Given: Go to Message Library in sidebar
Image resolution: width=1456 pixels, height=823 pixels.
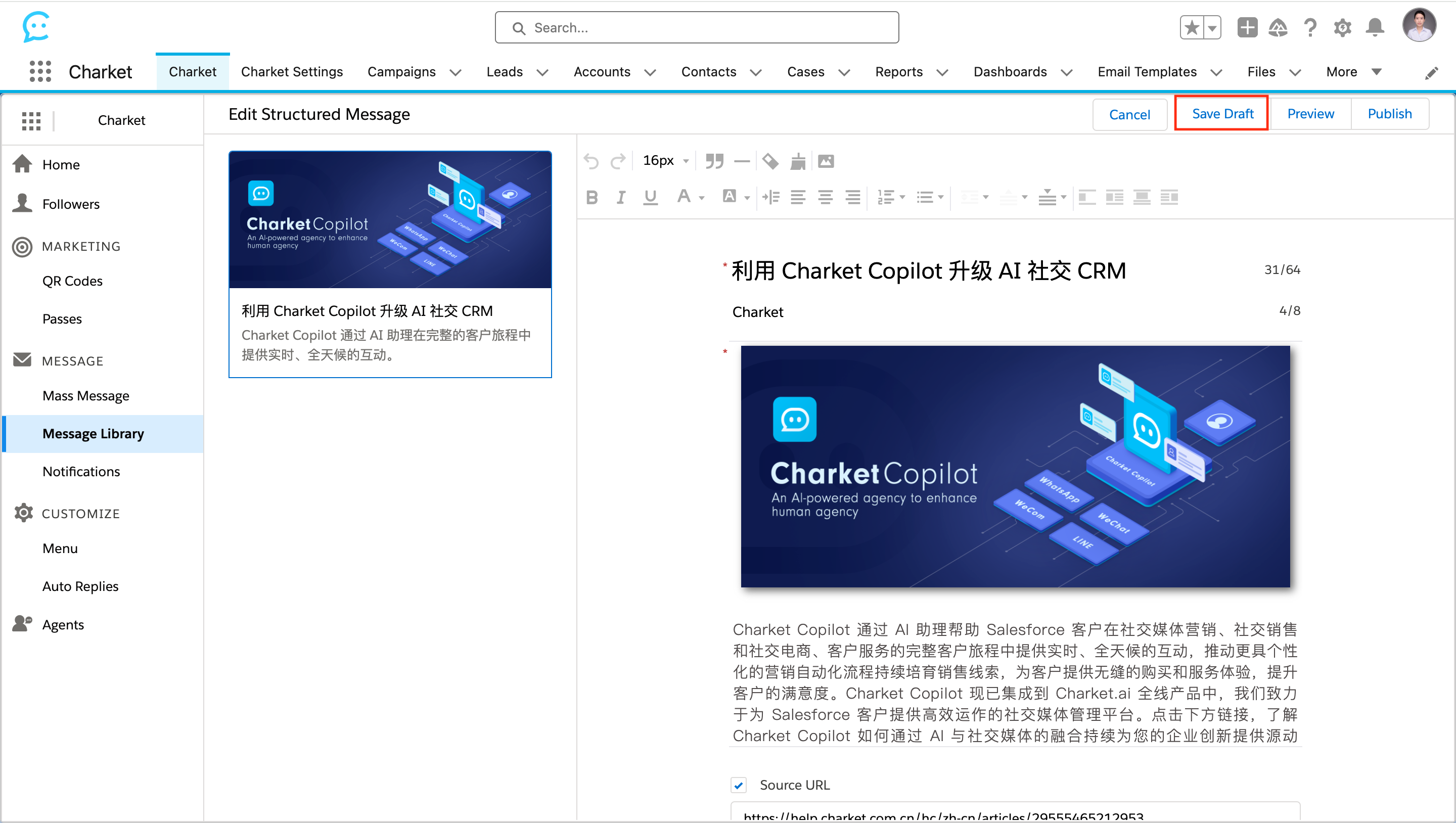Looking at the screenshot, I should pos(103,434).
